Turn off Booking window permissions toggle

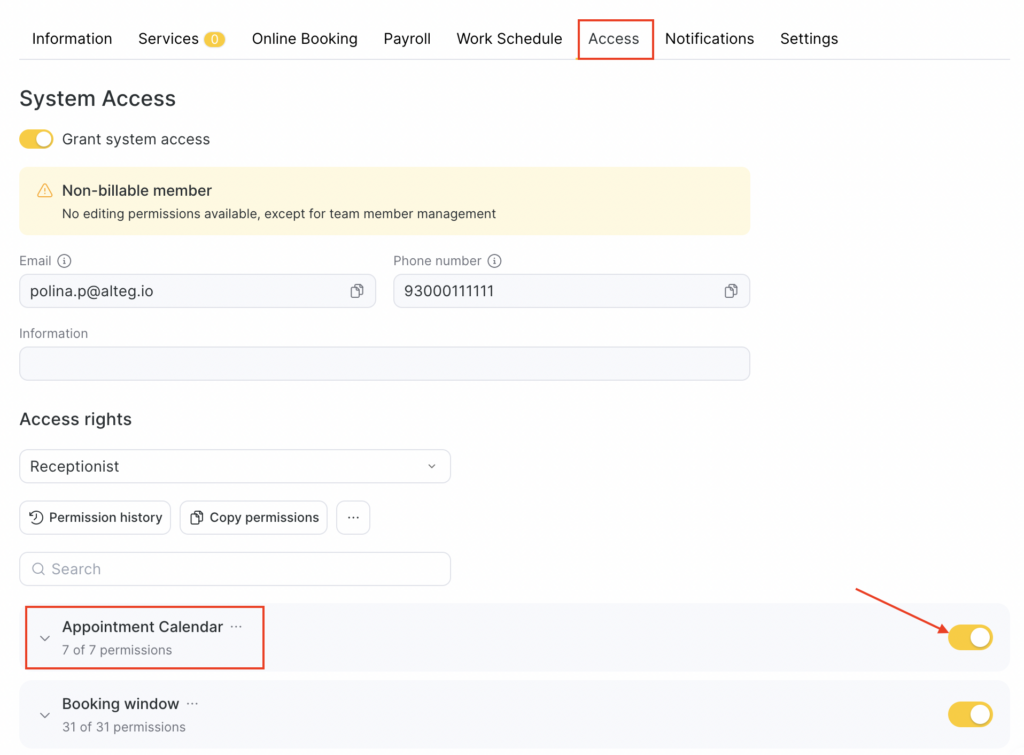click(970, 714)
